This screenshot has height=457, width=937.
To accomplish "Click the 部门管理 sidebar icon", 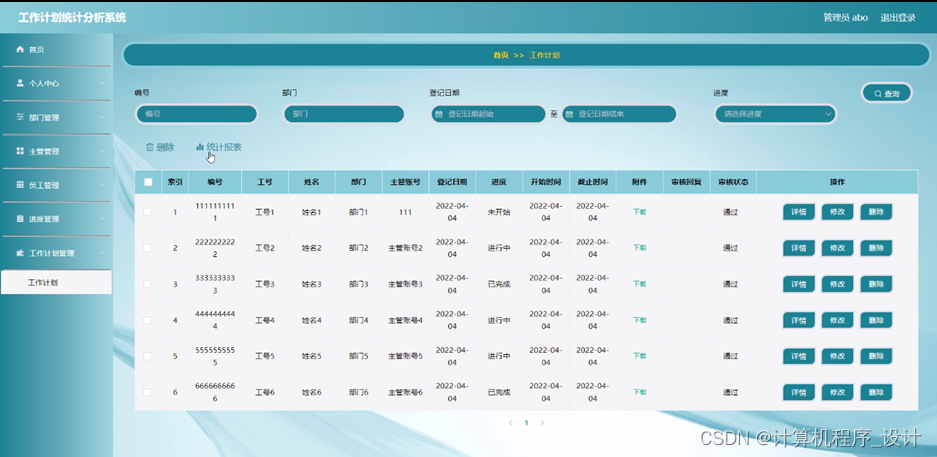I will coord(20,117).
